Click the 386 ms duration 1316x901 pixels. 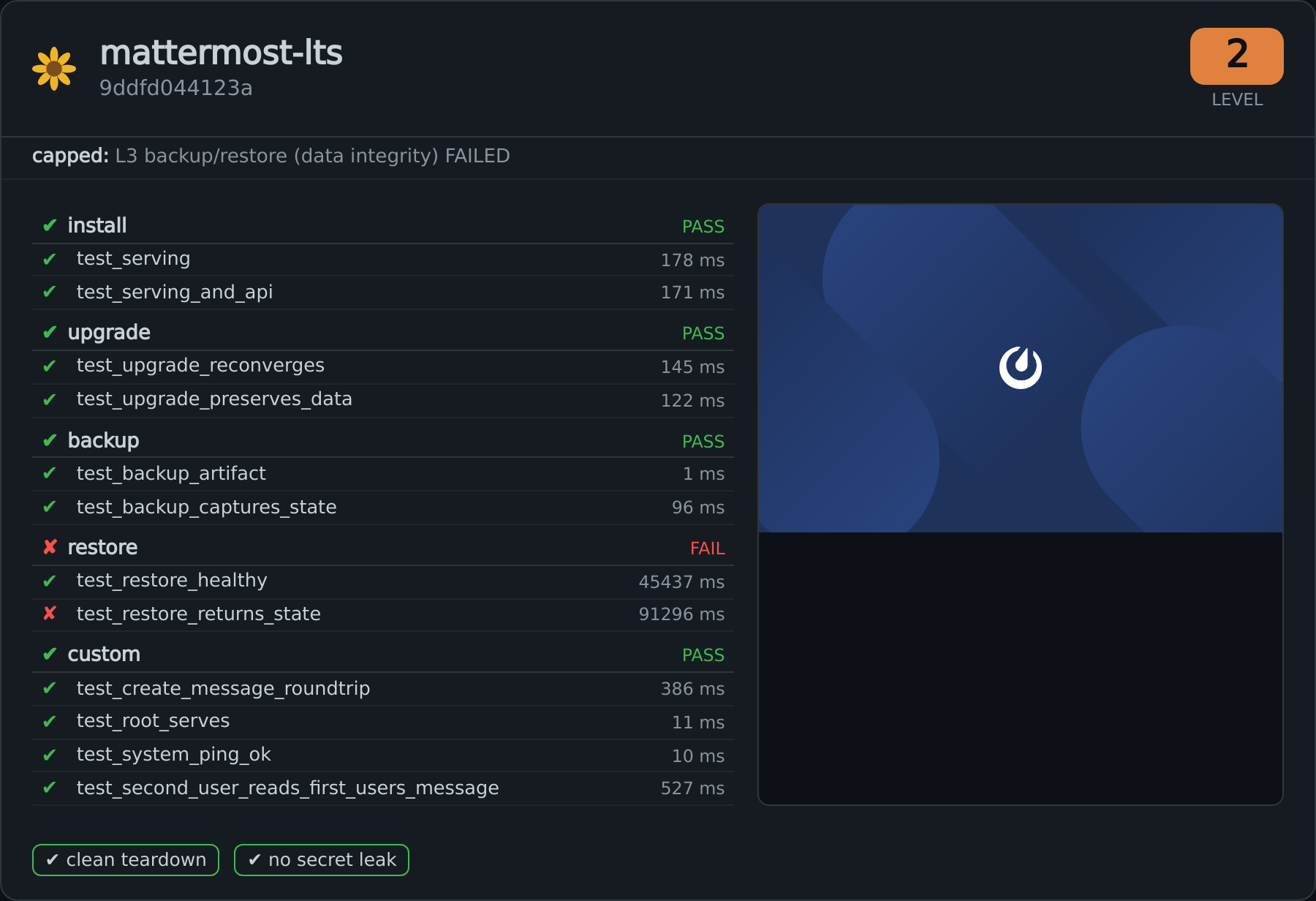point(693,689)
